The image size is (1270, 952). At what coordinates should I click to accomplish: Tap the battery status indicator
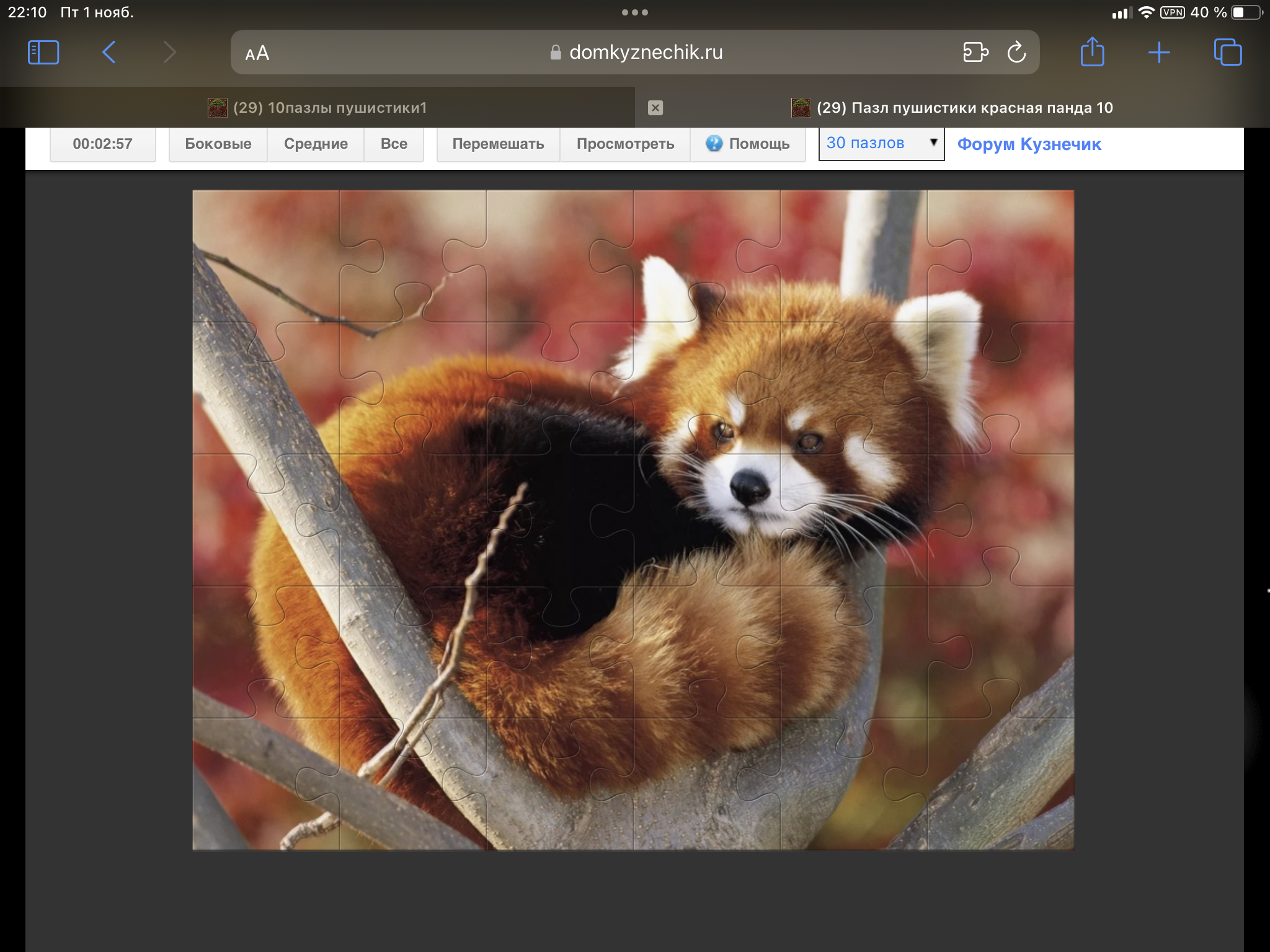pyautogui.click(x=1246, y=12)
